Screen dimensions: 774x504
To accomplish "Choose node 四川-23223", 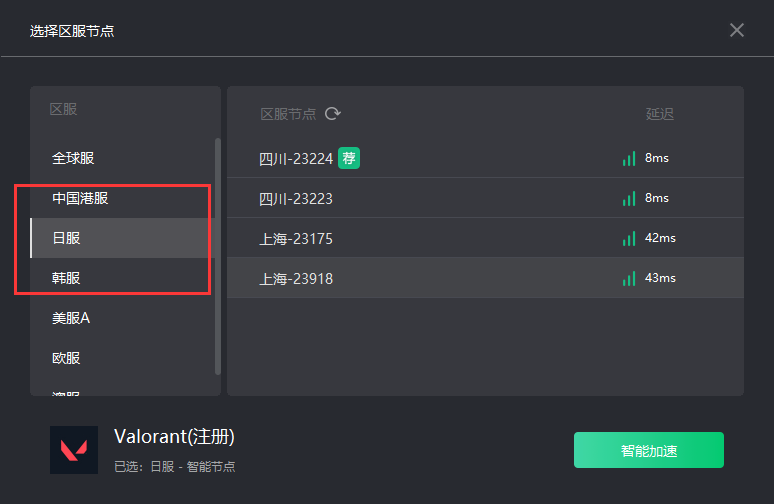I will pyautogui.click(x=295, y=198).
